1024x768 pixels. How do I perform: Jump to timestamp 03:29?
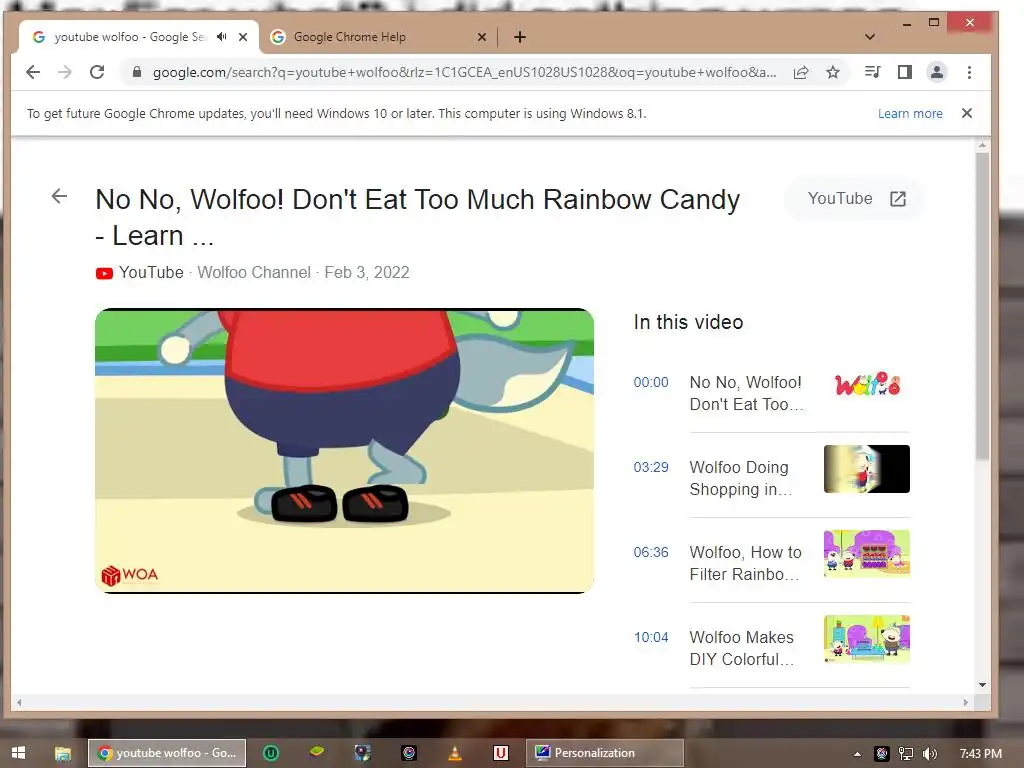[651, 467]
